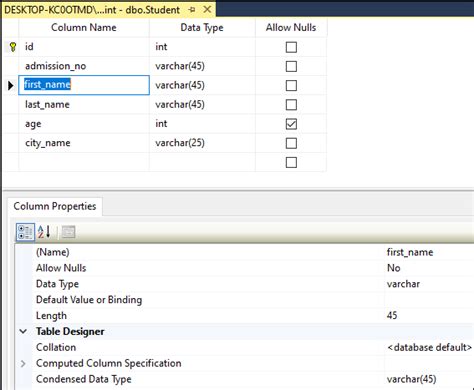Edit the first_name column name field
474x390 pixels.
coord(84,85)
